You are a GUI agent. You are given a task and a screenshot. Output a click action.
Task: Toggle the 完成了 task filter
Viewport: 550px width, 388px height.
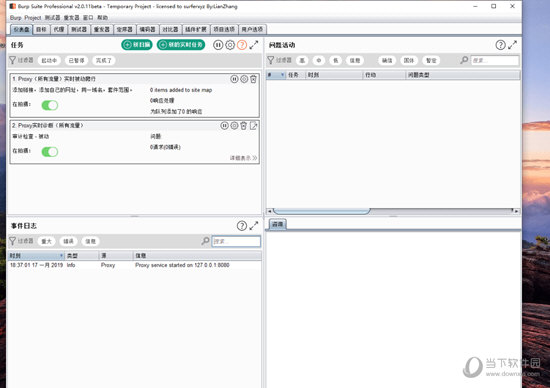pyautogui.click(x=104, y=60)
